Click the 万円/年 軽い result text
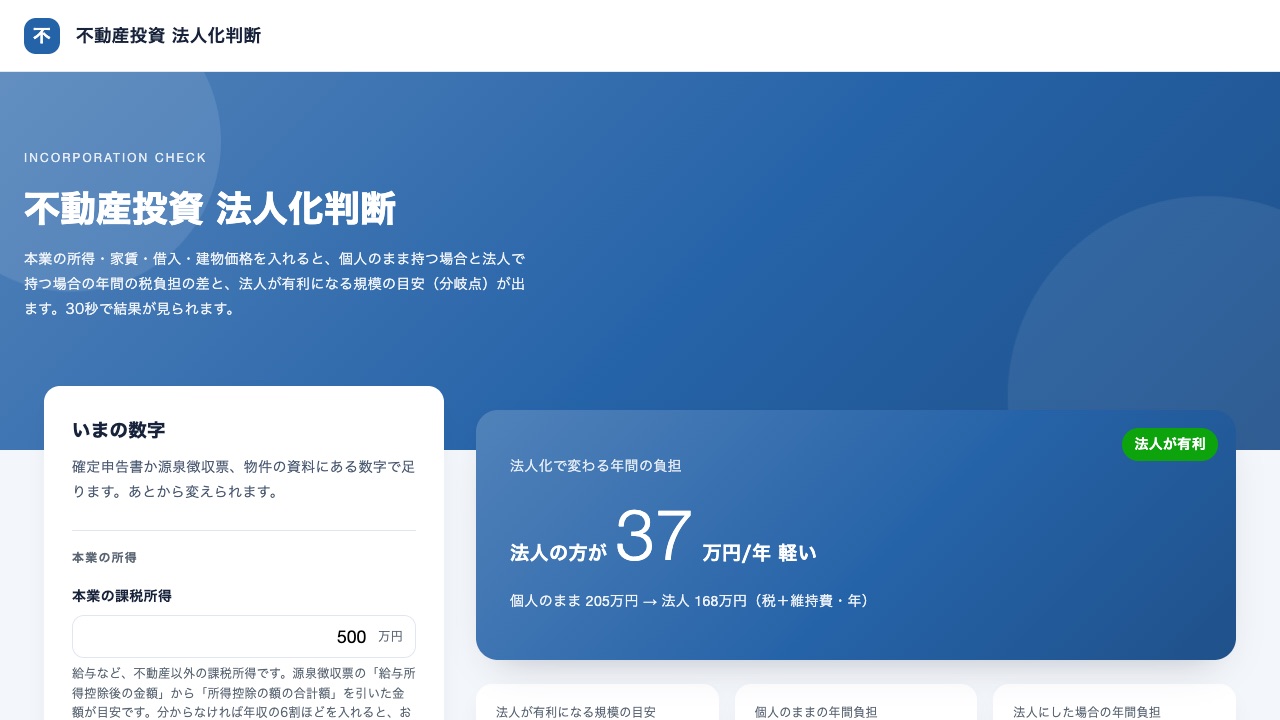 760,553
